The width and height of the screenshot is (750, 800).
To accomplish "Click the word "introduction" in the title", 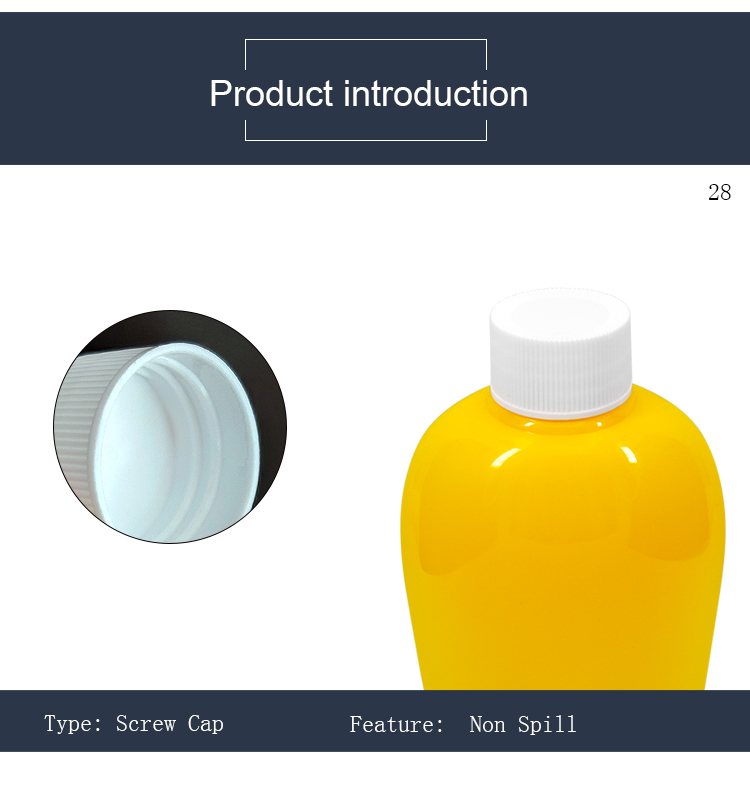I will (x=435, y=94).
